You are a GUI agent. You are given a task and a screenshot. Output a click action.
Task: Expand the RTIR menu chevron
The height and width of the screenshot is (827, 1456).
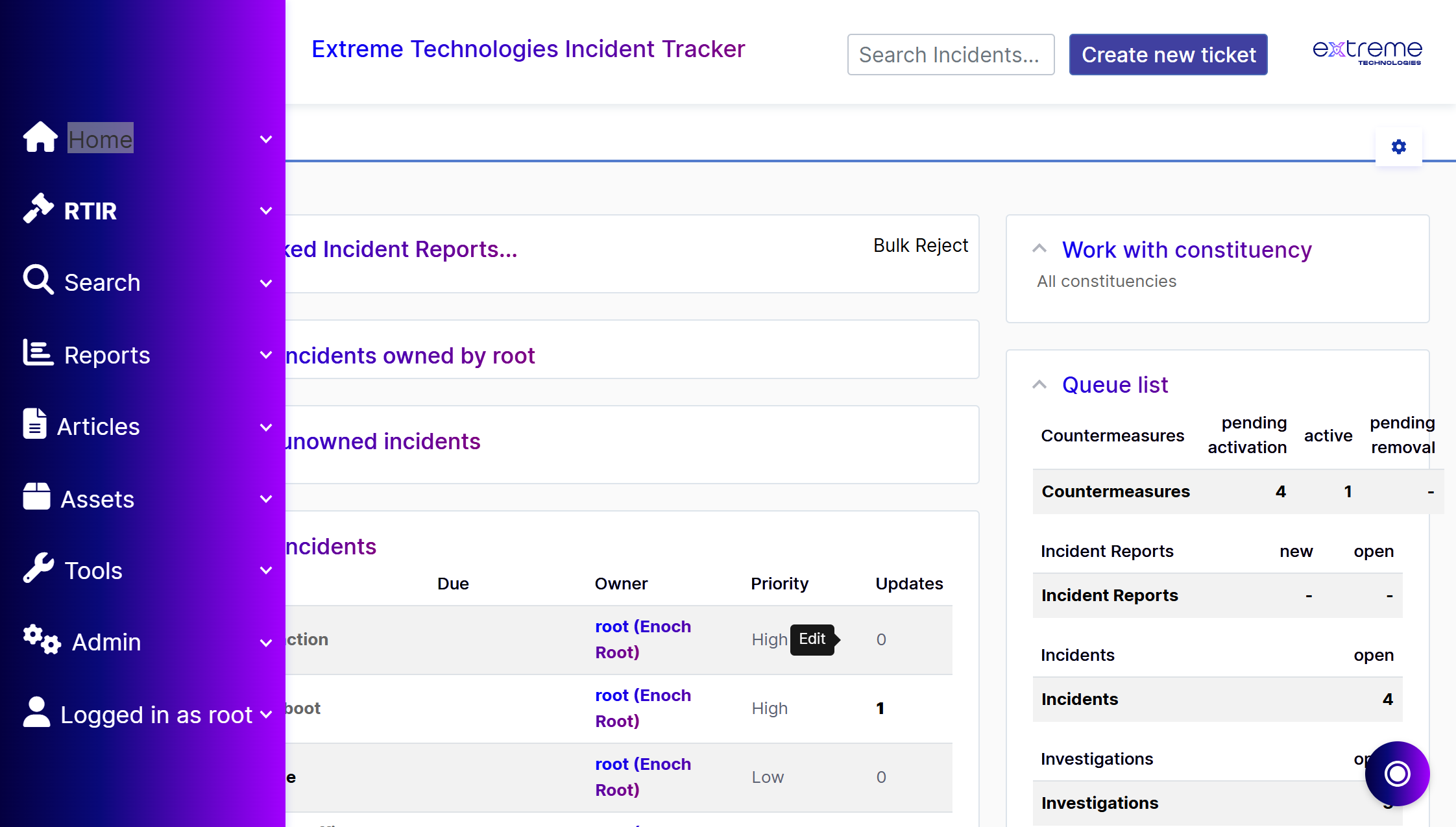coord(266,211)
